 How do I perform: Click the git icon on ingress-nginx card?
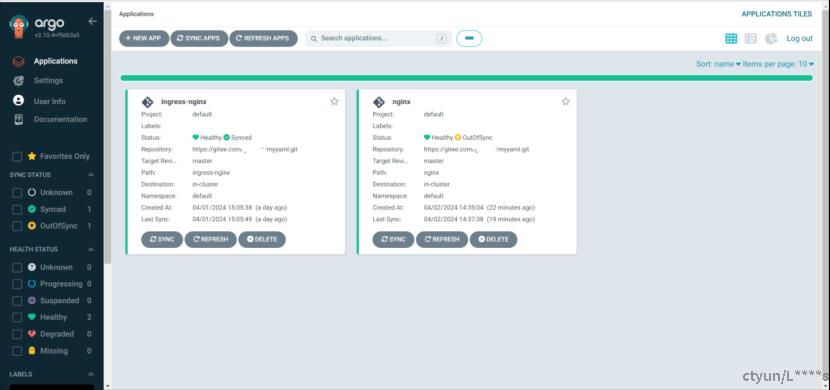pyautogui.click(x=148, y=102)
